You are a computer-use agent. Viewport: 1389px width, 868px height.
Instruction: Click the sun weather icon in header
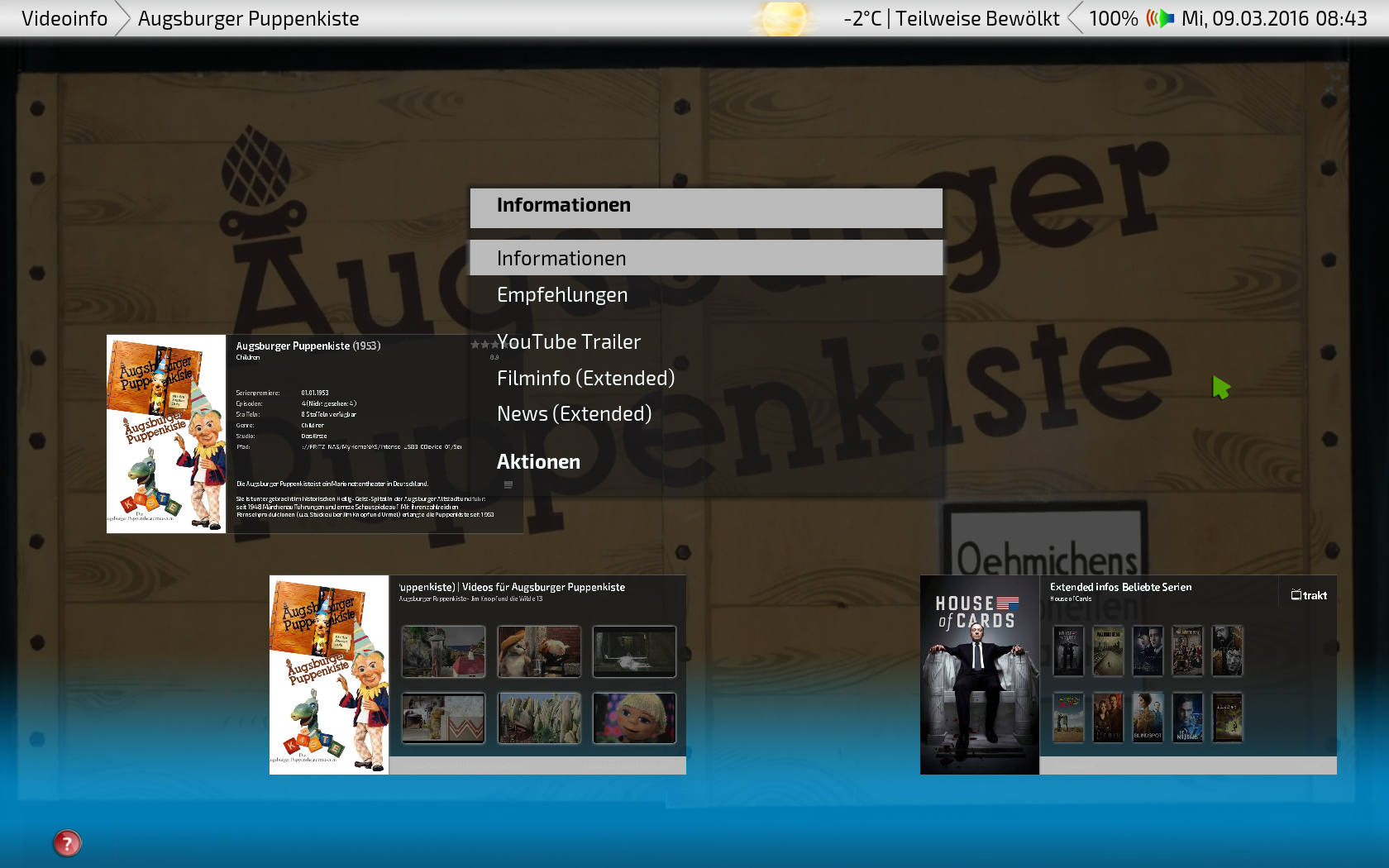click(x=783, y=18)
